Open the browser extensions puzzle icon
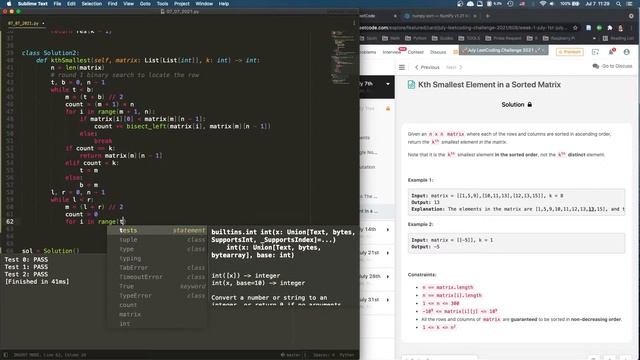 [x=610, y=28]
